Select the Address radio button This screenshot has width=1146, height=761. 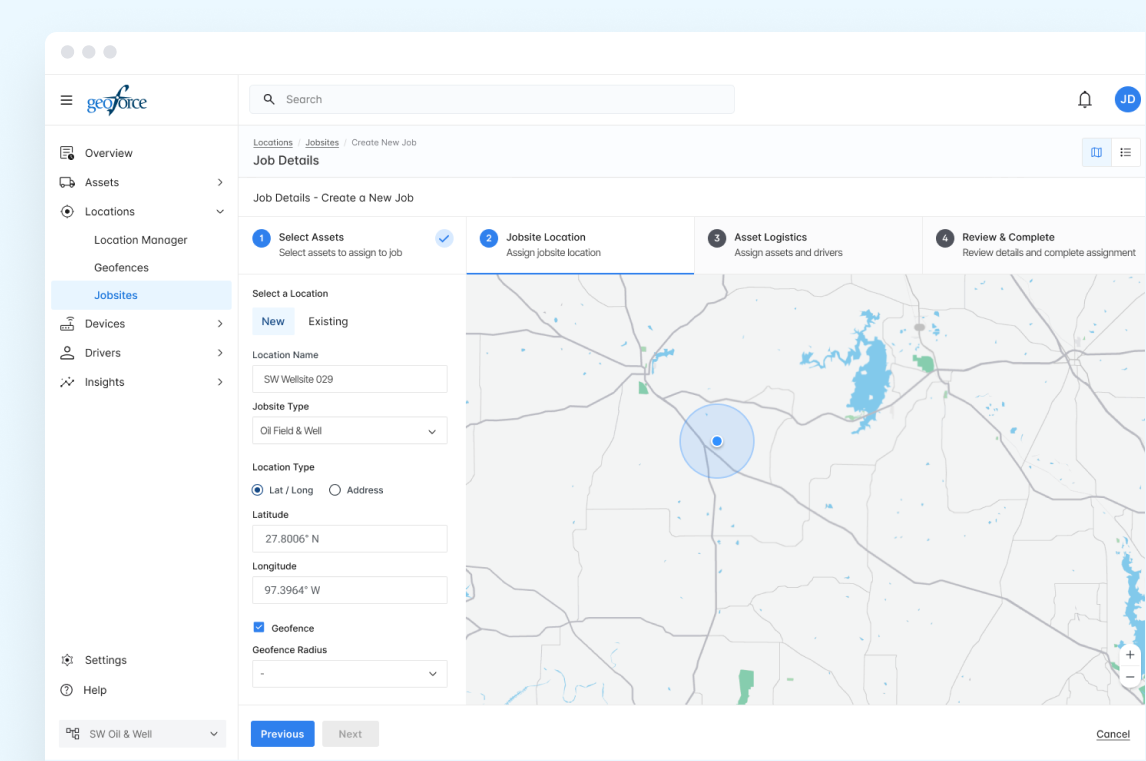(335, 490)
